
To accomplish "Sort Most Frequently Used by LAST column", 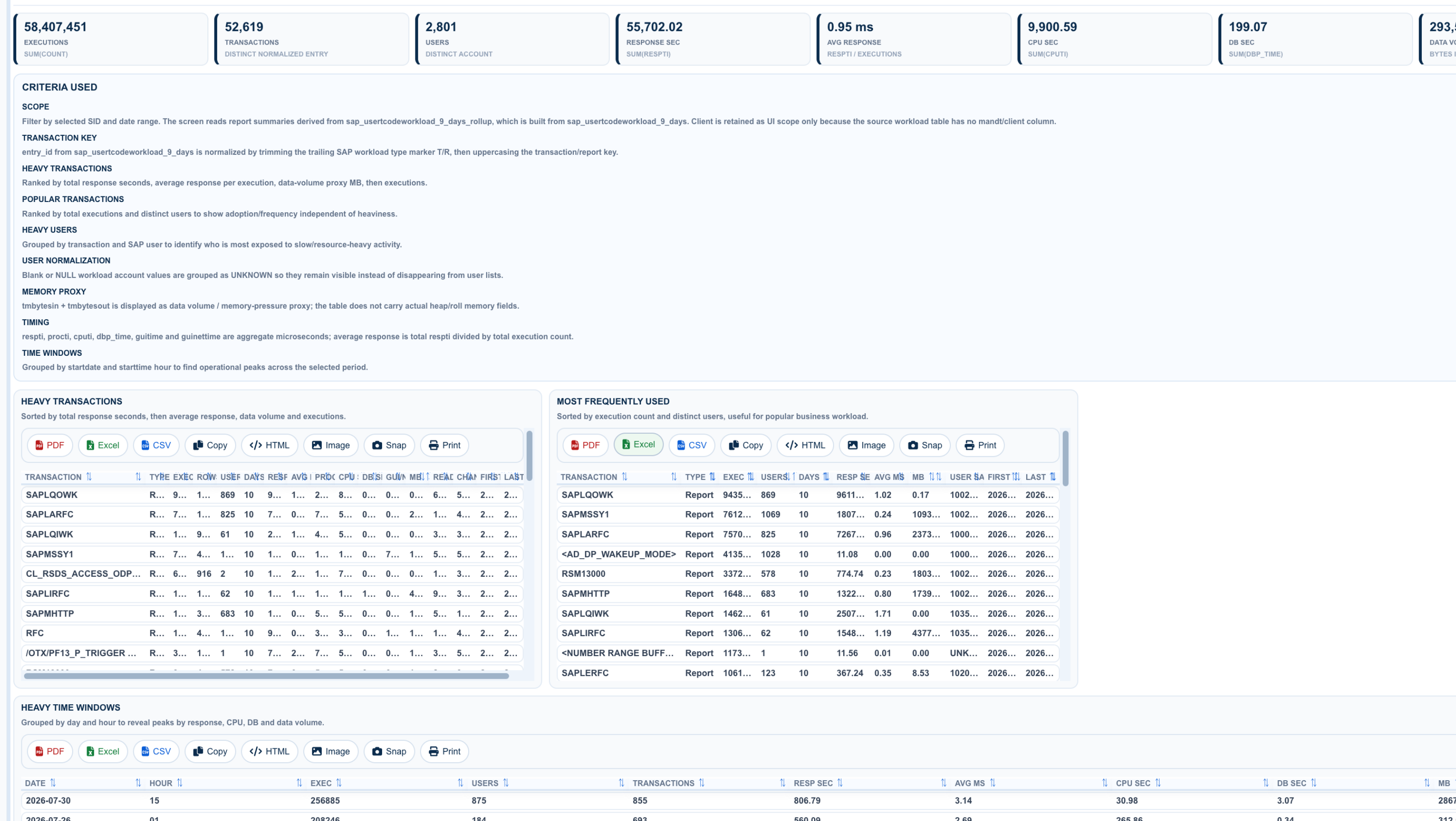I will 1040,477.
